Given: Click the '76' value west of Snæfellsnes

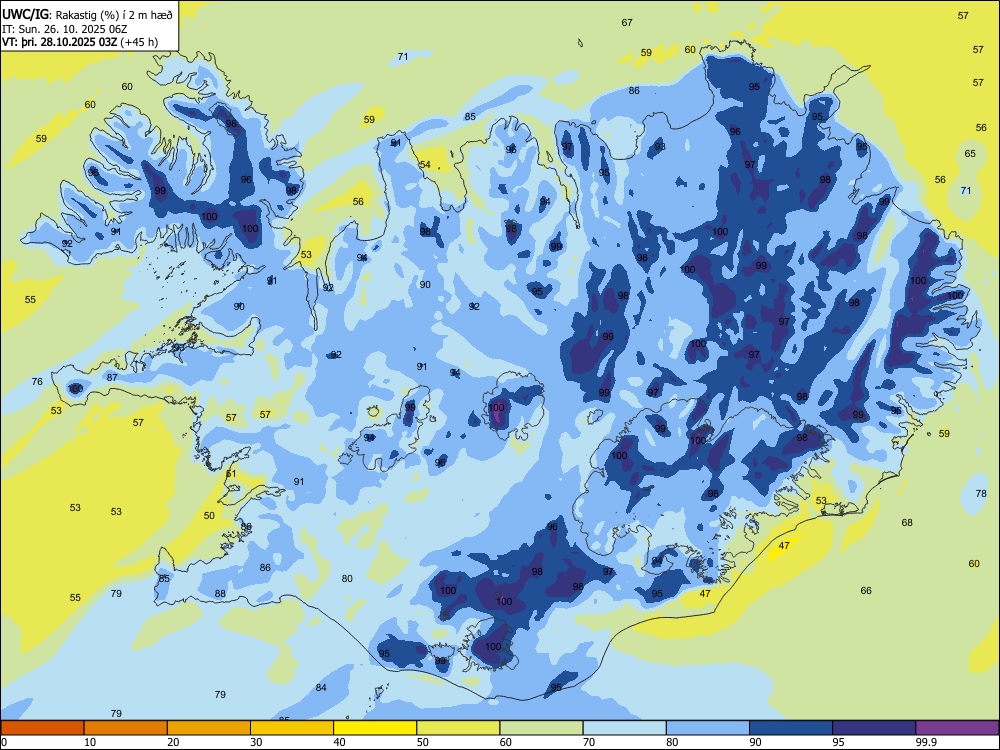Looking at the screenshot, I should pos(37,382).
